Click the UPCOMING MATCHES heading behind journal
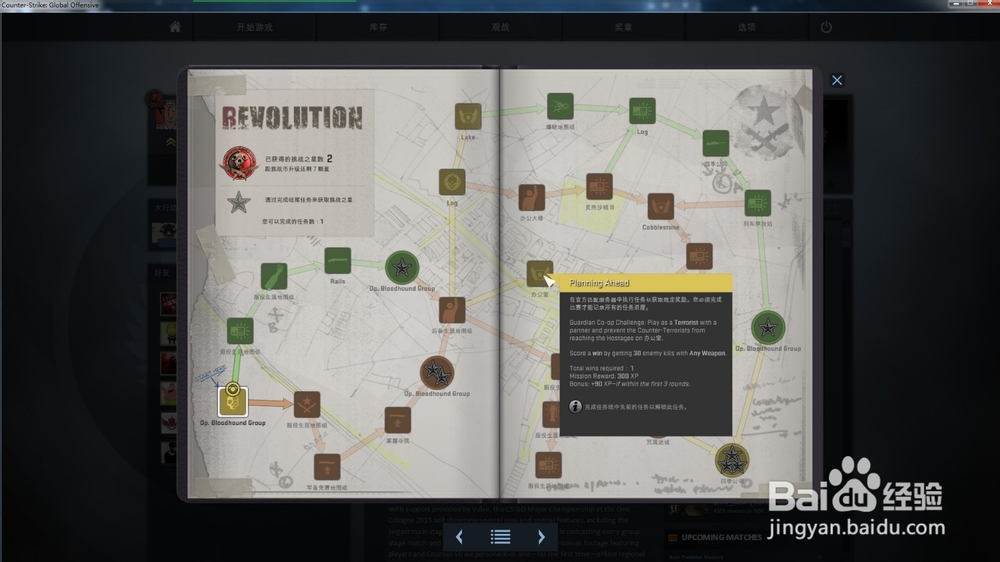This screenshot has height=562, width=1000. pyautogui.click(x=721, y=537)
